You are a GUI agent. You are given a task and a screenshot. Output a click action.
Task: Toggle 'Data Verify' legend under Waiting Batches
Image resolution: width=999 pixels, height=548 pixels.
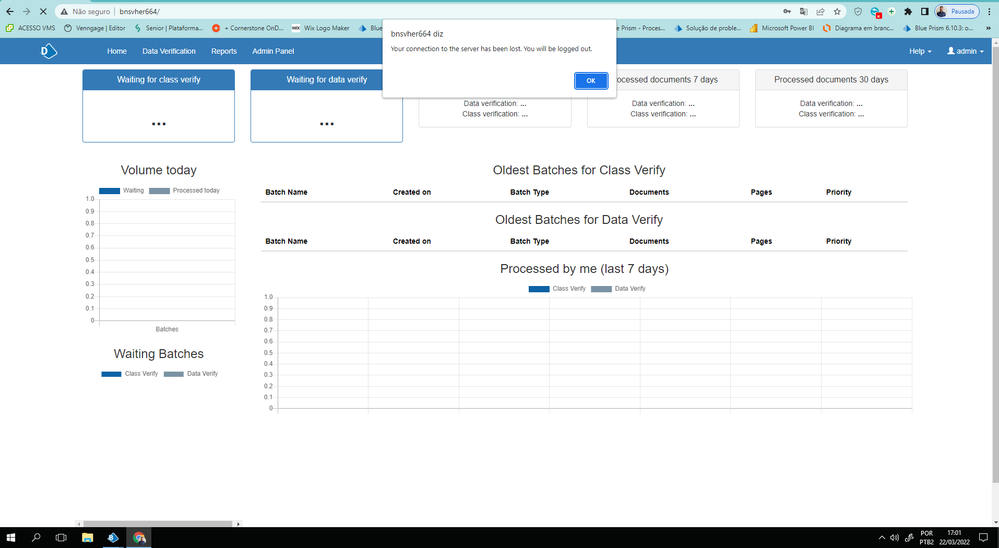click(x=191, y=374)
